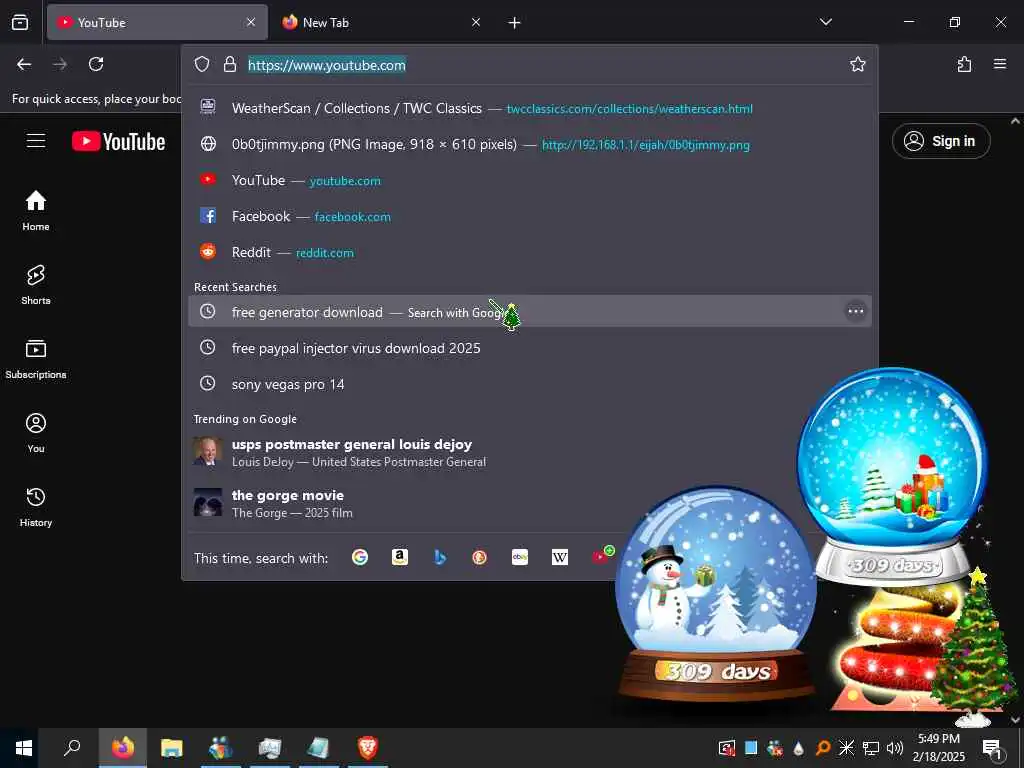The width and height of the screenshot is (1024, 768).
Task: Open File Explorer from the taskbar
Action: coord(171,748)
